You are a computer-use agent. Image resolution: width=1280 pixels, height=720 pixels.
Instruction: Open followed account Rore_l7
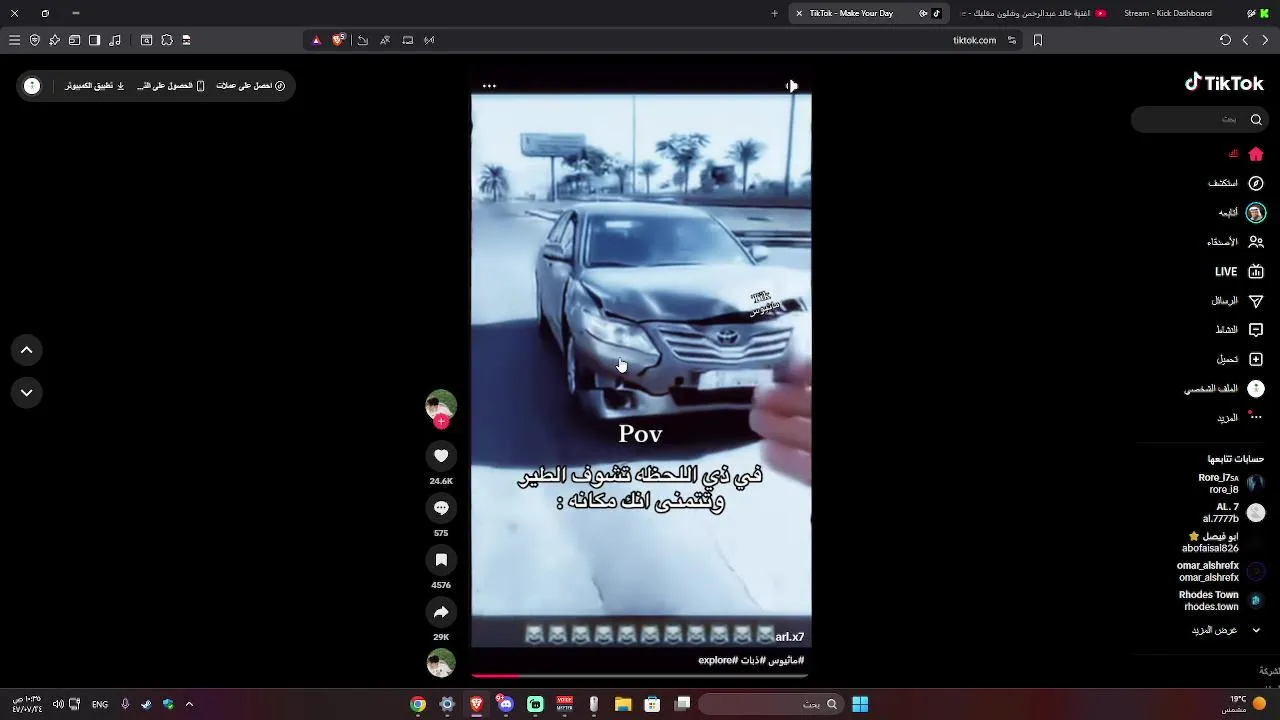(x=1231, y=484)
